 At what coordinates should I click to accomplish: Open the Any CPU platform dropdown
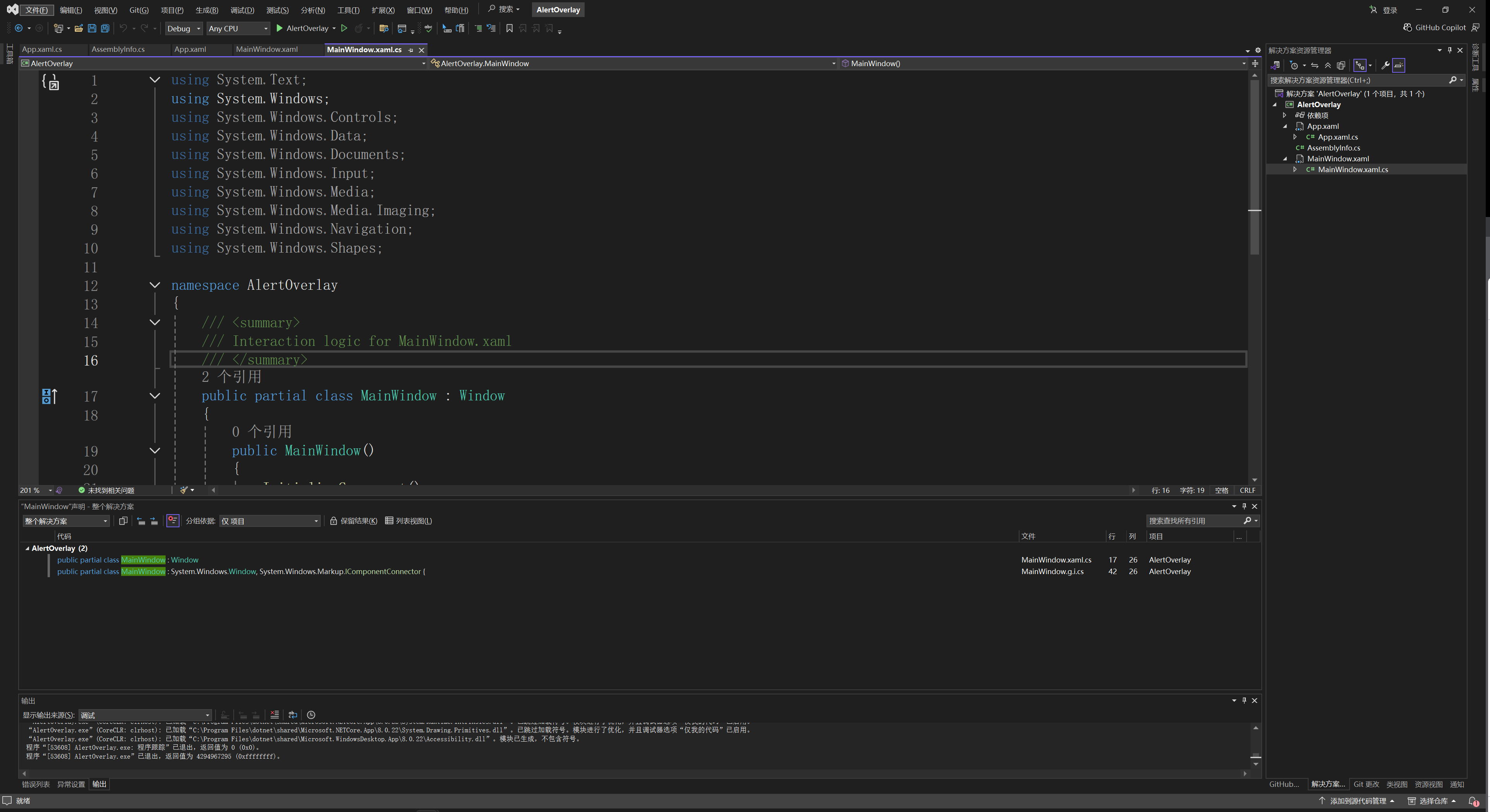238,28
